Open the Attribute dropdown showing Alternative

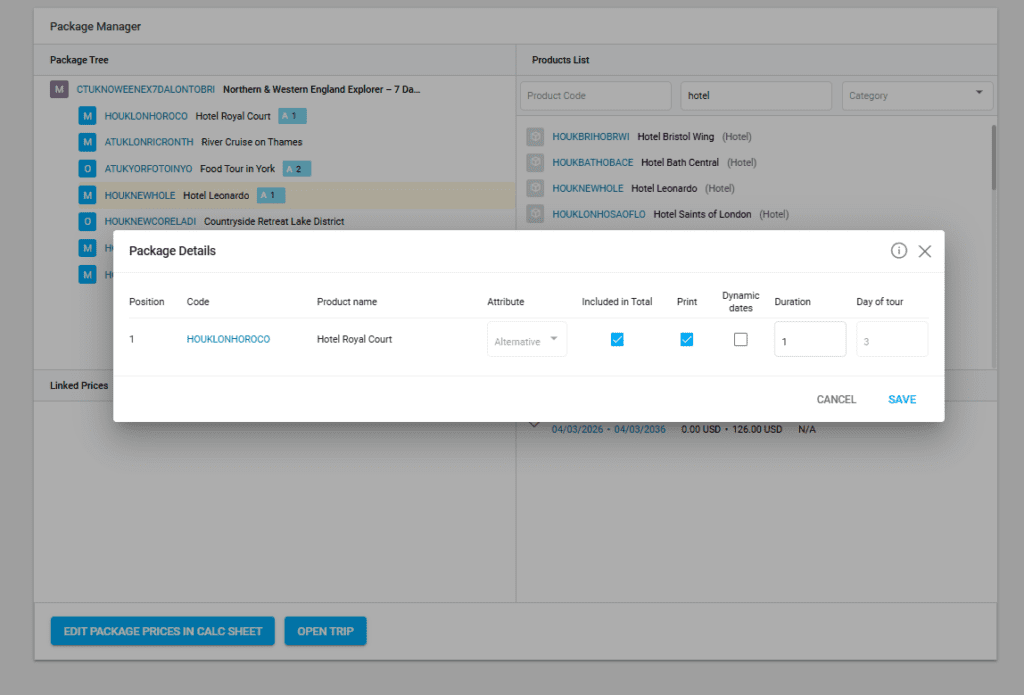point(527,340)
